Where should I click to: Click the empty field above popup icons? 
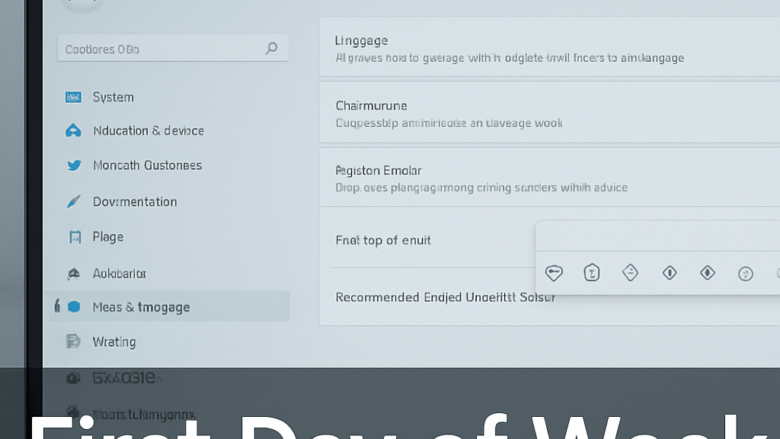658,236
